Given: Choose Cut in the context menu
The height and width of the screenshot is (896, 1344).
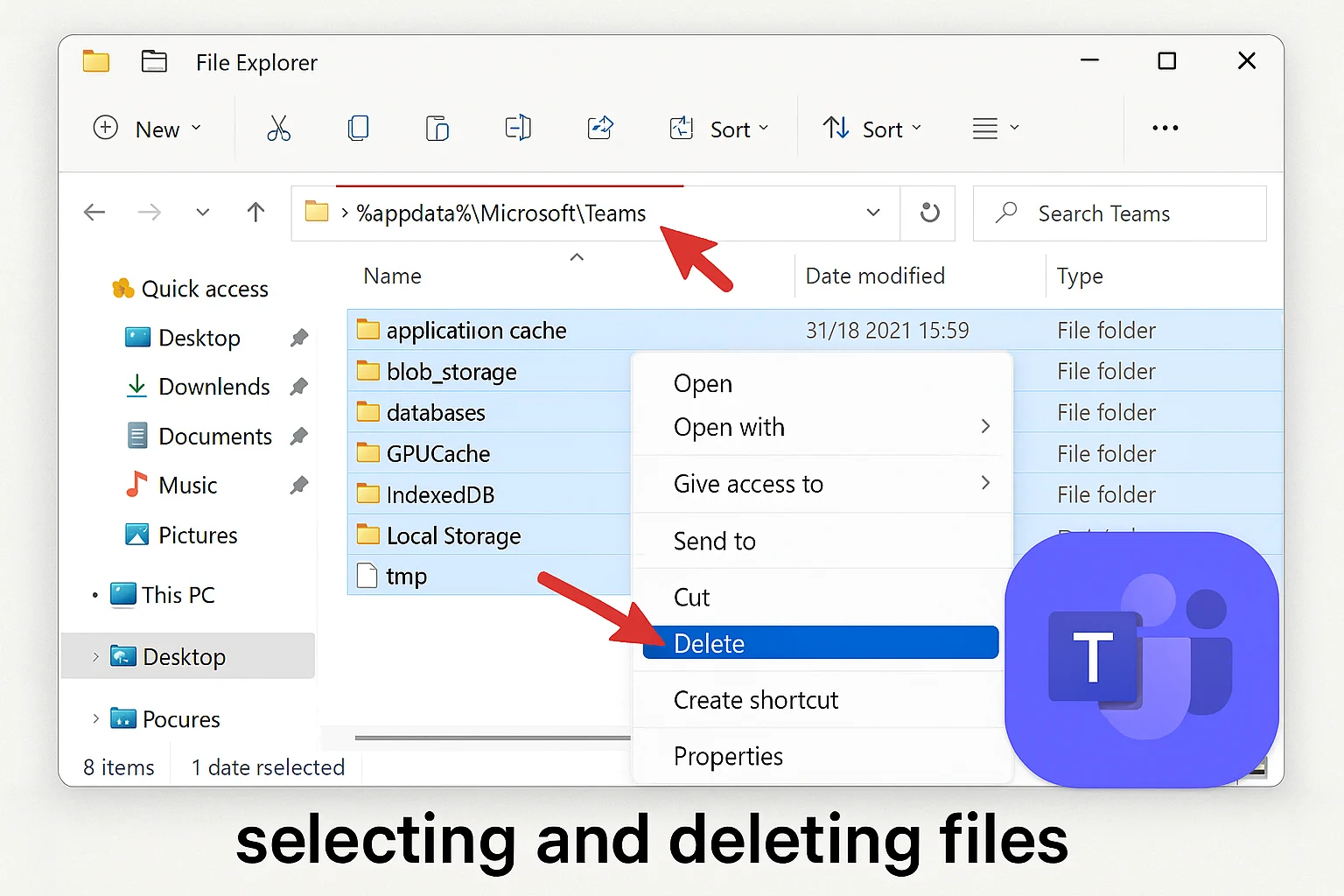Looking at the screenshot, I should [822, 597].
